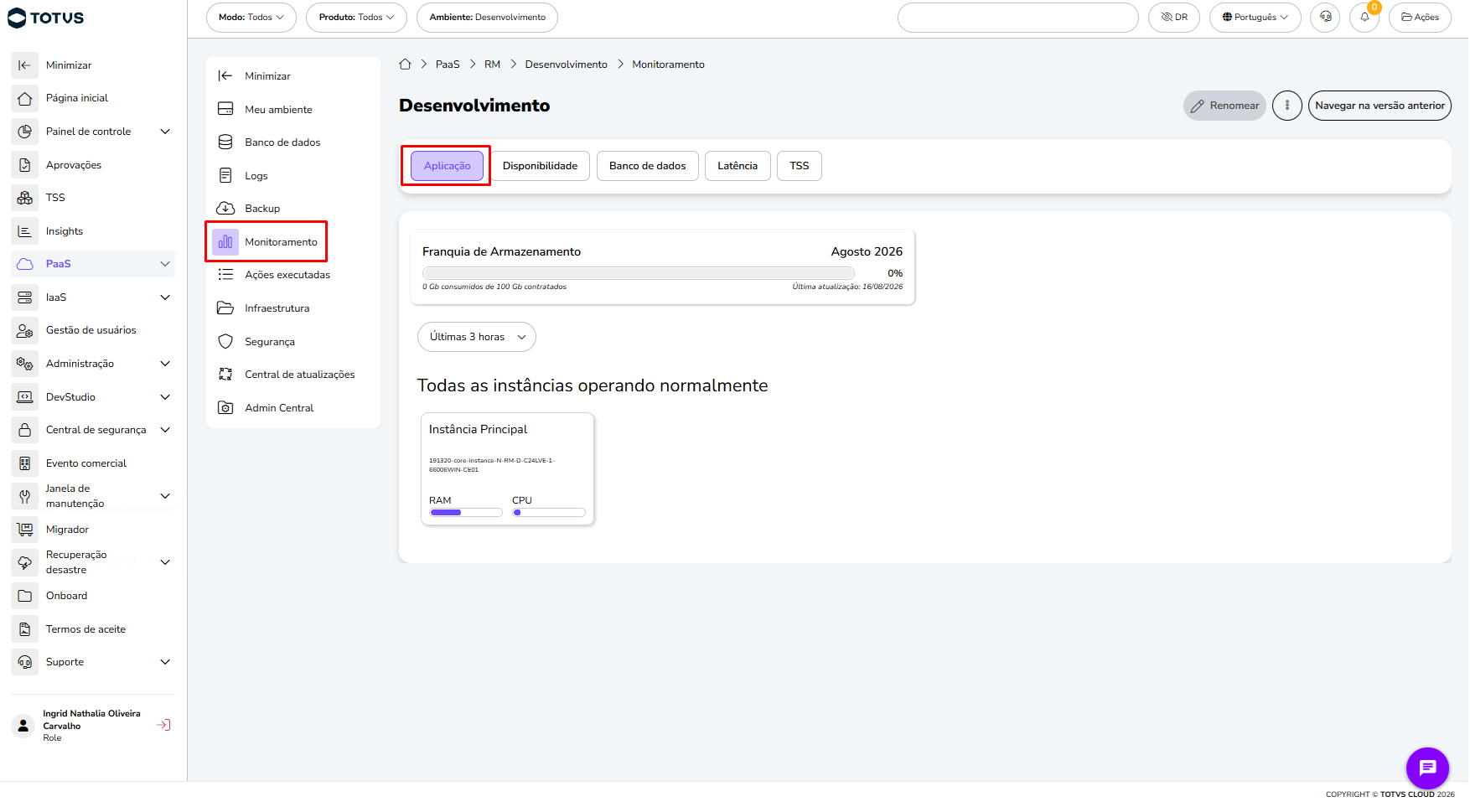This screenshot has width=1470, height=812.
Task: Click the TOTVS logo
Action: [x=46, y=18]
